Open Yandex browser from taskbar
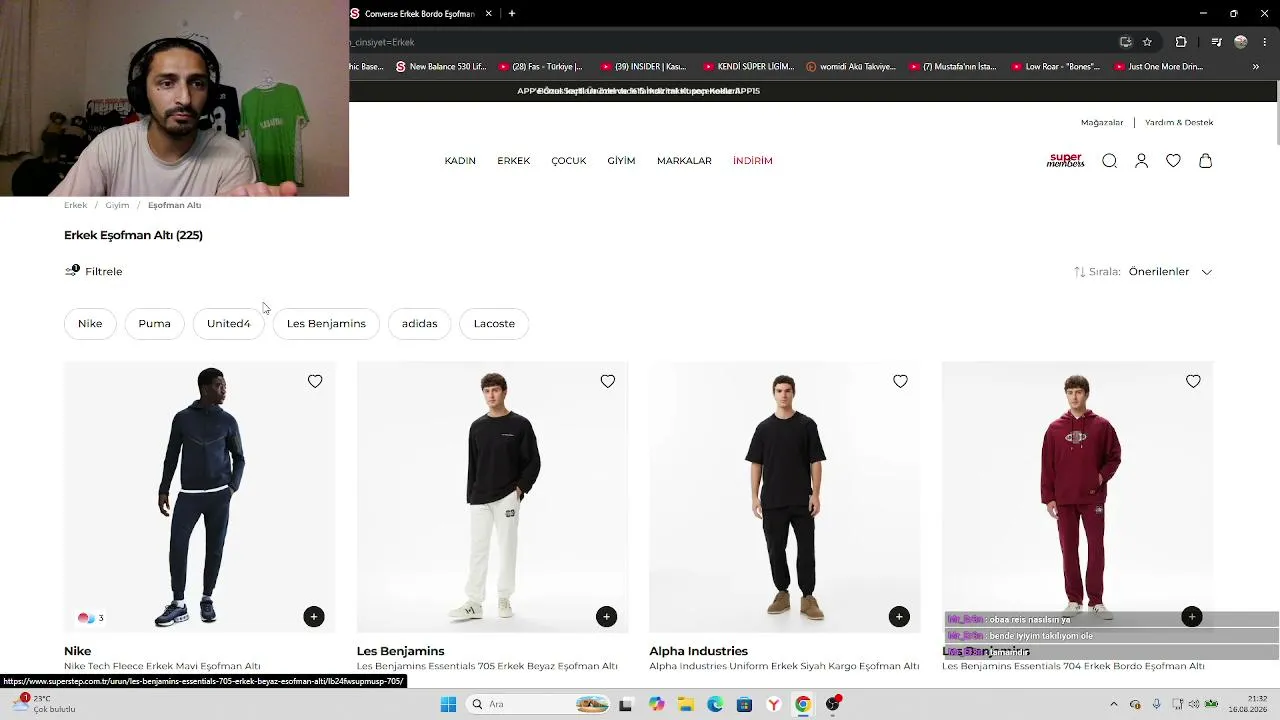 point(773,704)
